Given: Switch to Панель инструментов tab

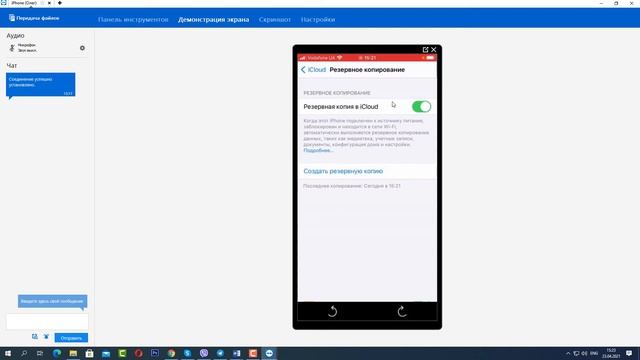Looking at the screenshot, I should point(133,19).
